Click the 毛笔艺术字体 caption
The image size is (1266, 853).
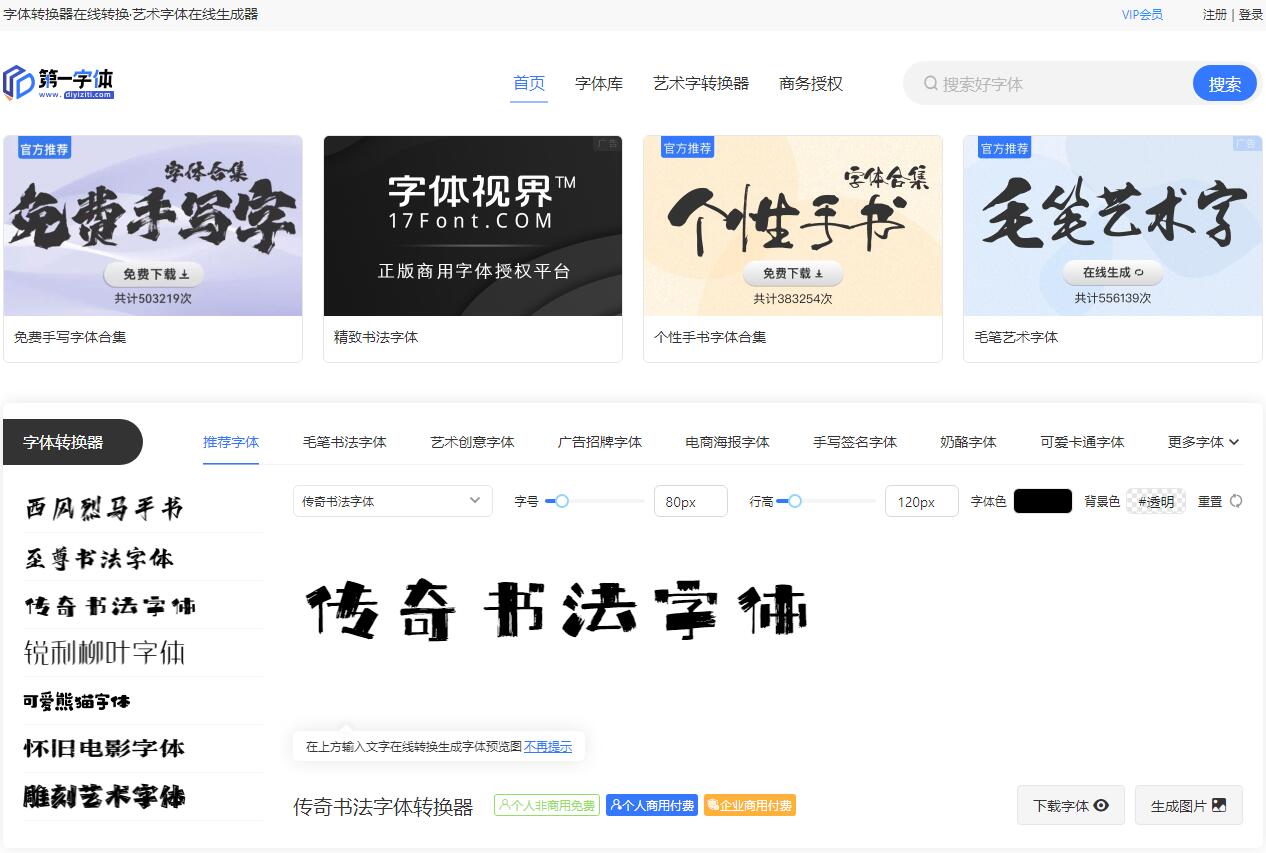point(1016,337)
